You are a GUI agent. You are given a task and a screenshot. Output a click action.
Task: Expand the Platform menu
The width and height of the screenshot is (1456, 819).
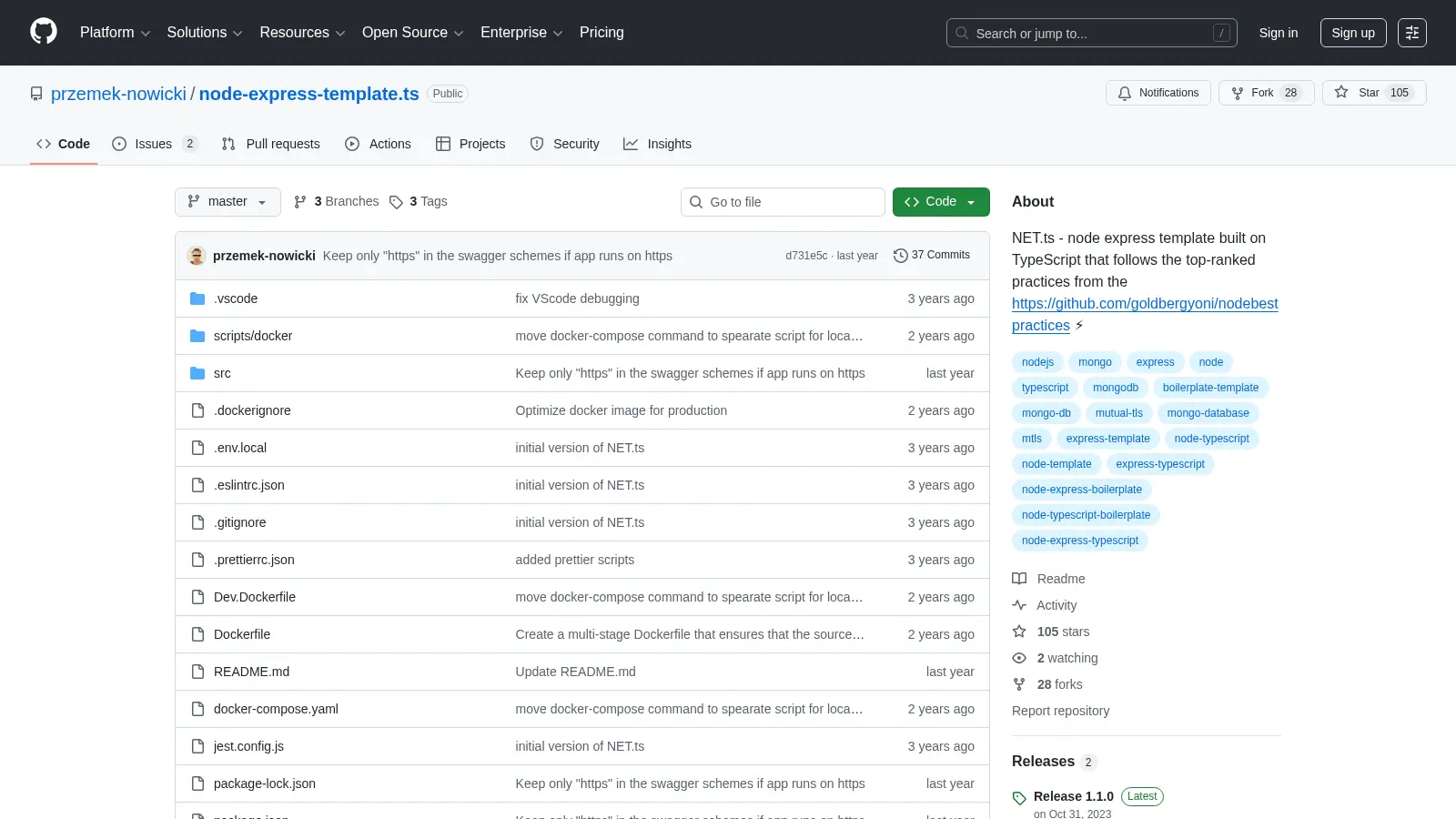pos(115,33)
